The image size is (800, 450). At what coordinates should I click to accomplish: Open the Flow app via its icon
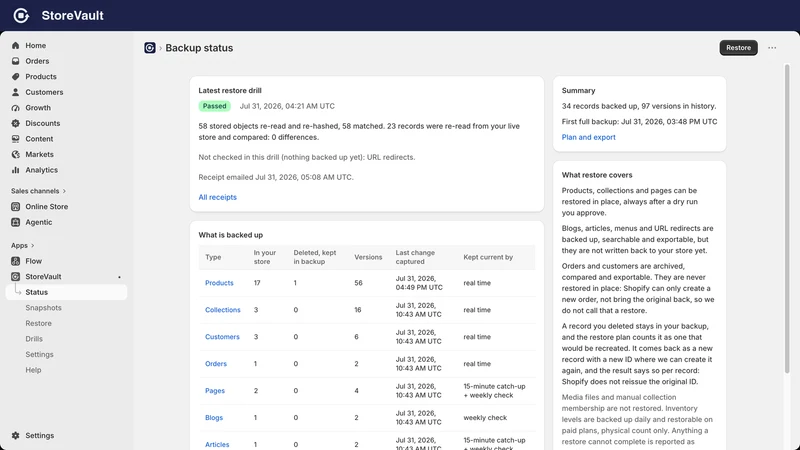tap(15, 261)
